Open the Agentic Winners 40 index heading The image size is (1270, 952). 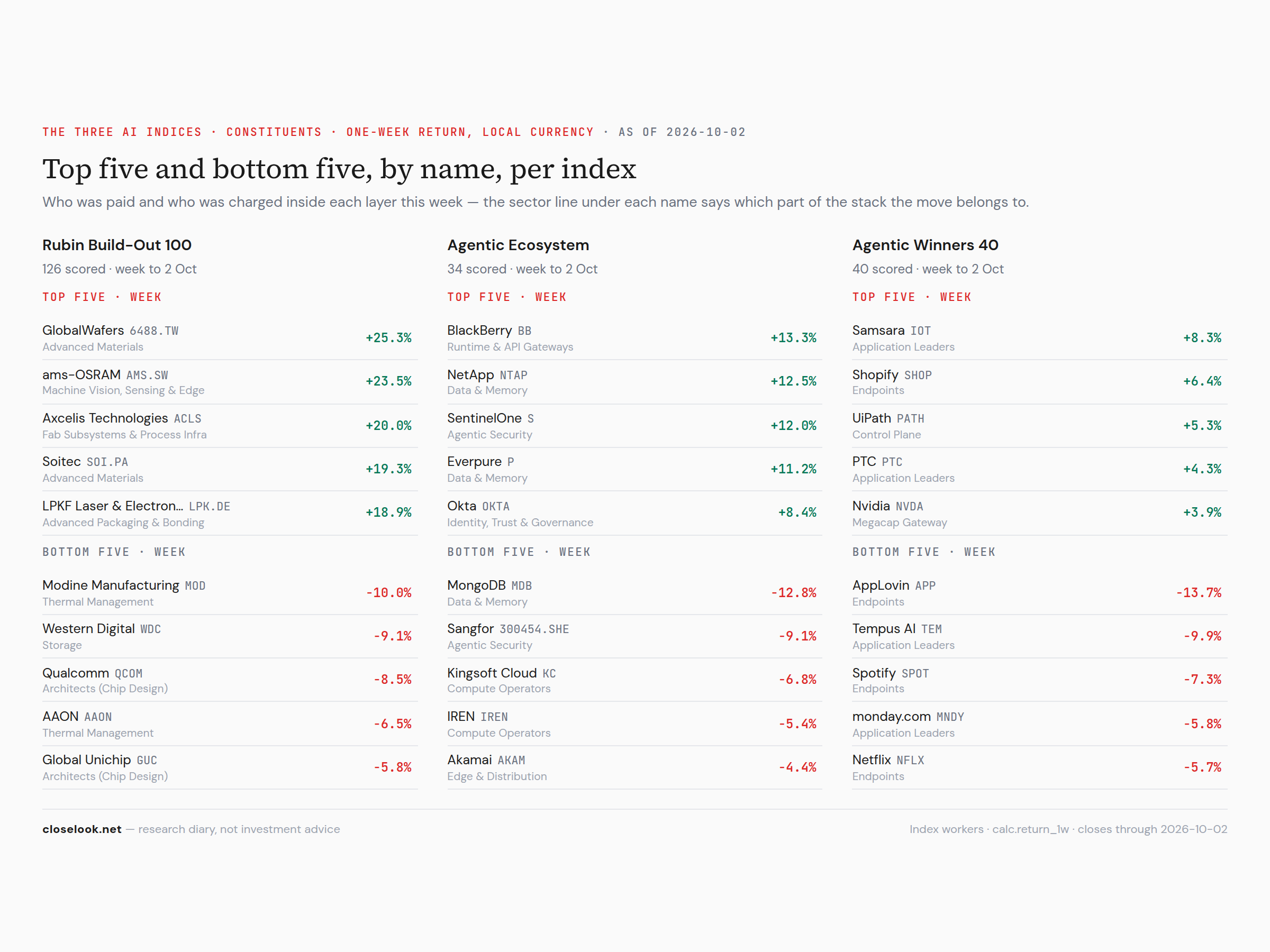tap(925, 245)
